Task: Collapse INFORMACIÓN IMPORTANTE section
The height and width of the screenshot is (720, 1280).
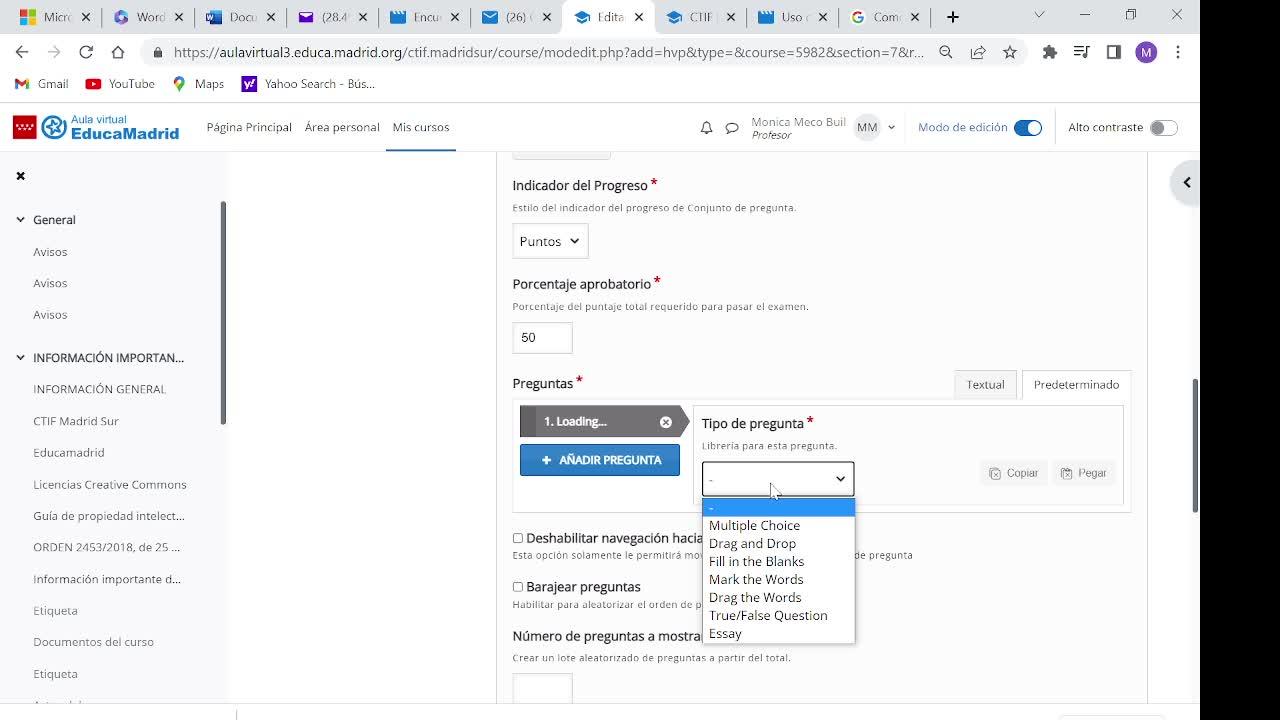Action: [20, 358]
